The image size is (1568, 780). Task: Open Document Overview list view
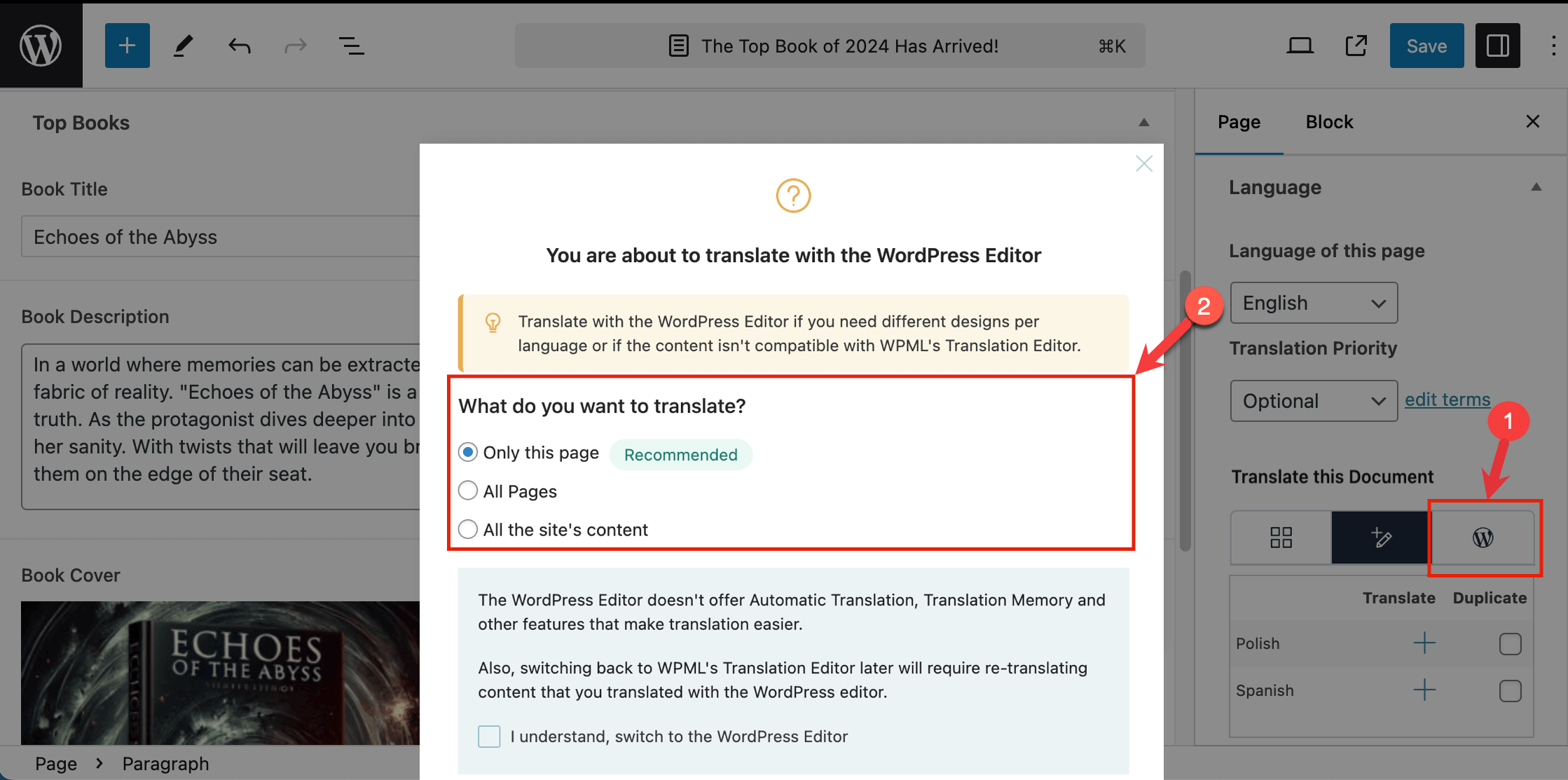tap(351, 46)
